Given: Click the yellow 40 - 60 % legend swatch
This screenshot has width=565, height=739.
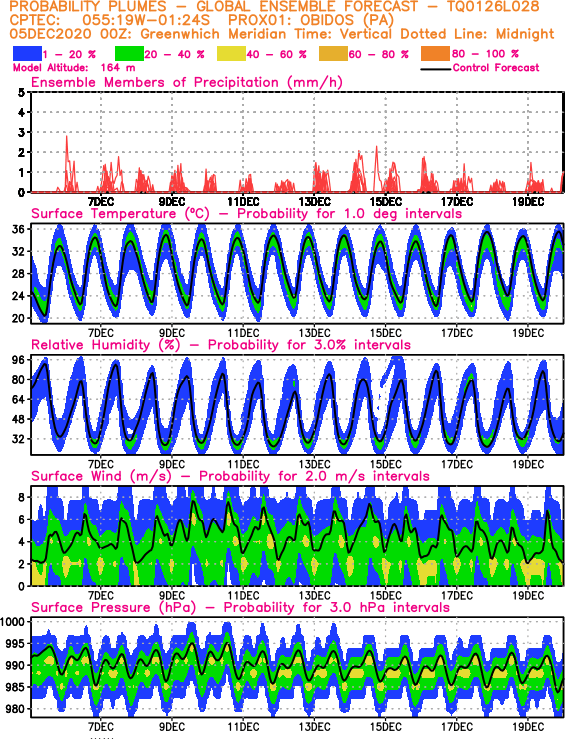Looking at the screenshot, I should point(231,54).
